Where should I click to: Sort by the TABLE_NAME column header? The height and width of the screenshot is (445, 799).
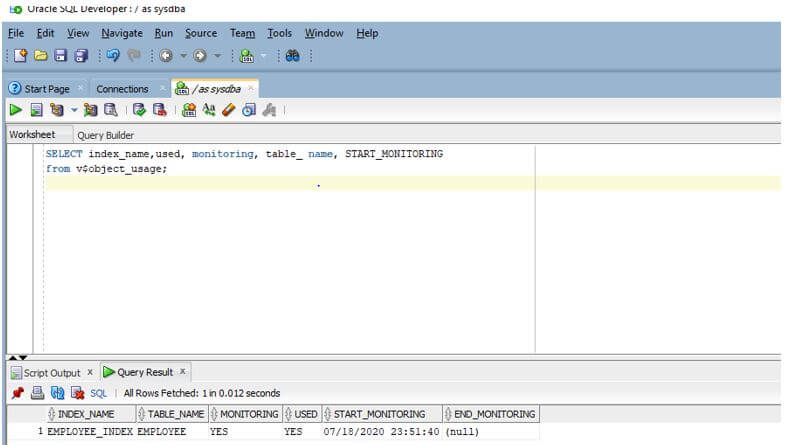click(172, 414)
